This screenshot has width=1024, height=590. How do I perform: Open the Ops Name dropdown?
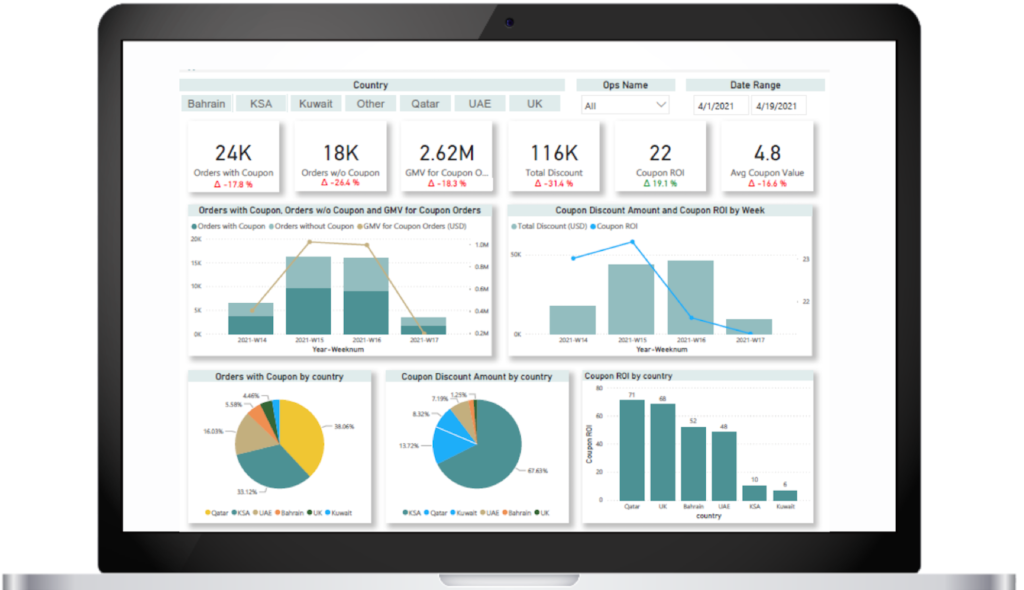[624, 105]
